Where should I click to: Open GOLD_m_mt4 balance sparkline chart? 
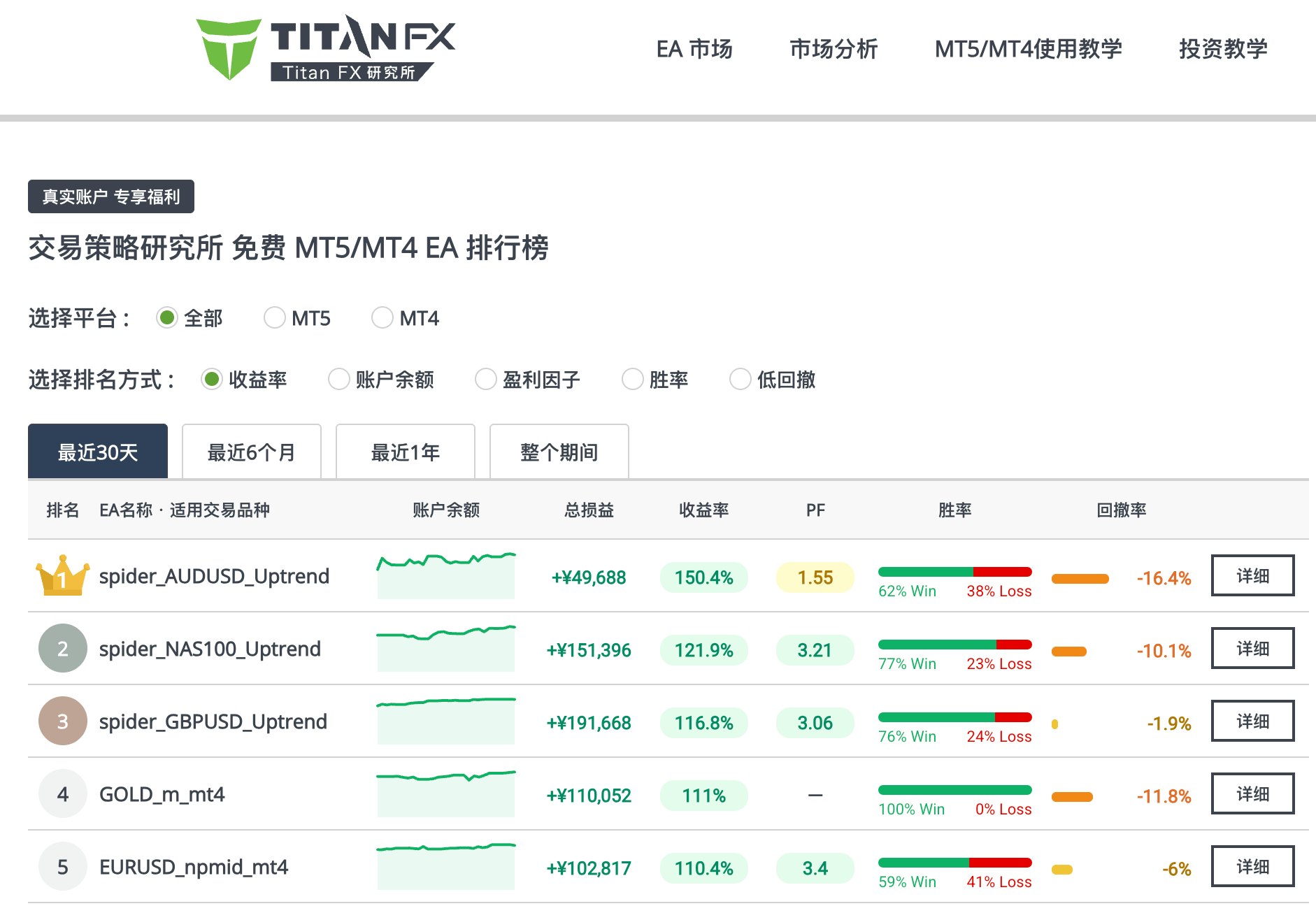[x=445, y=794]
